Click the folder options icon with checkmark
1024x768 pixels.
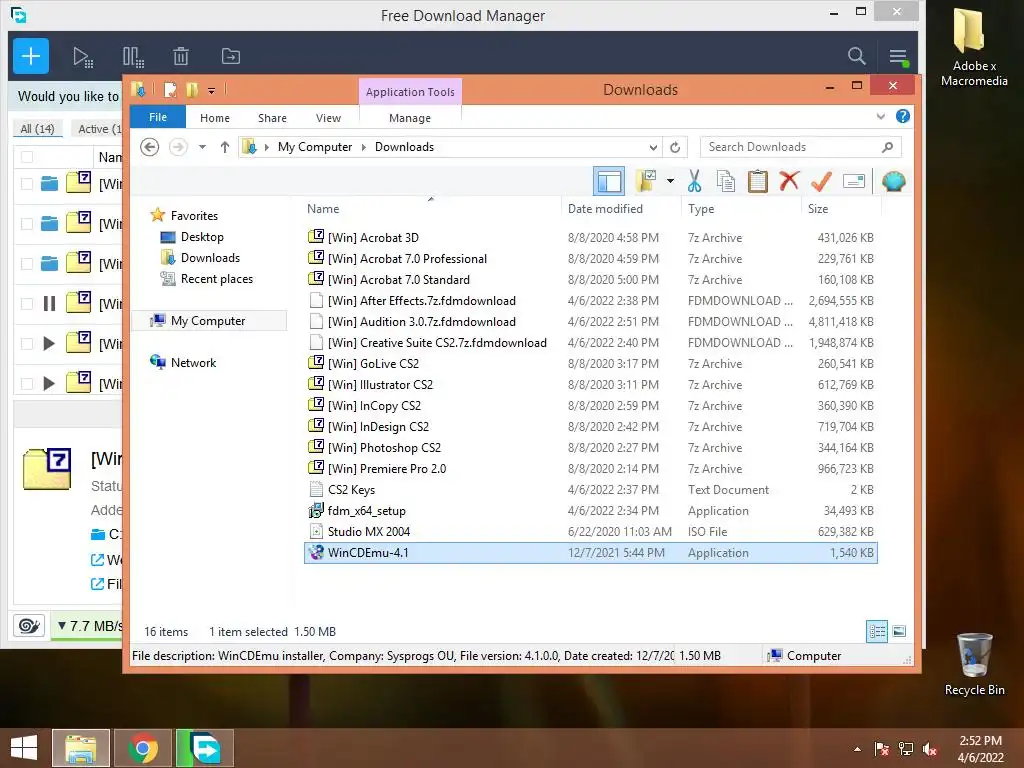click(647, 181)
